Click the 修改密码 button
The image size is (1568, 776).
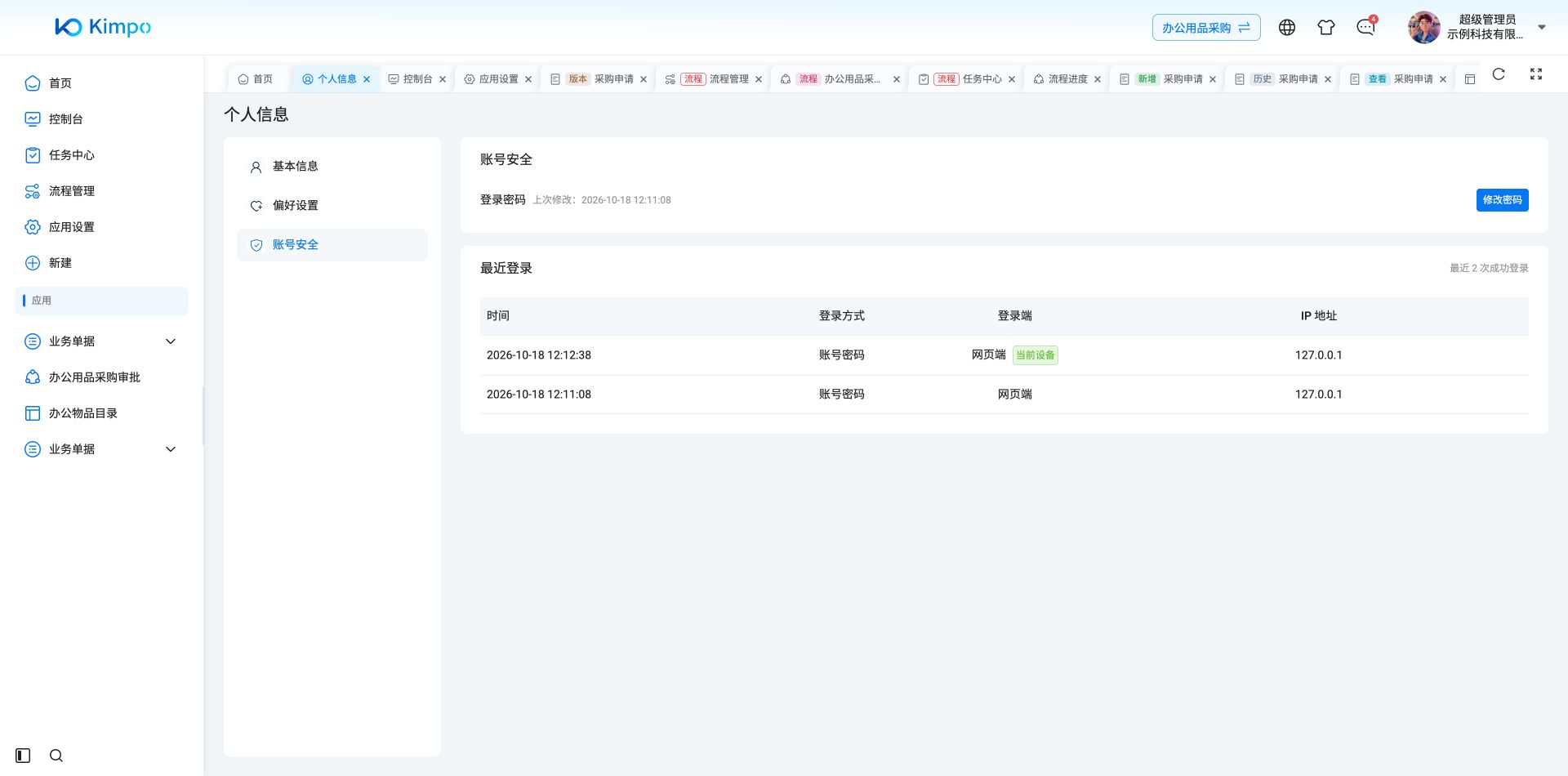[x=1502, y=200]
